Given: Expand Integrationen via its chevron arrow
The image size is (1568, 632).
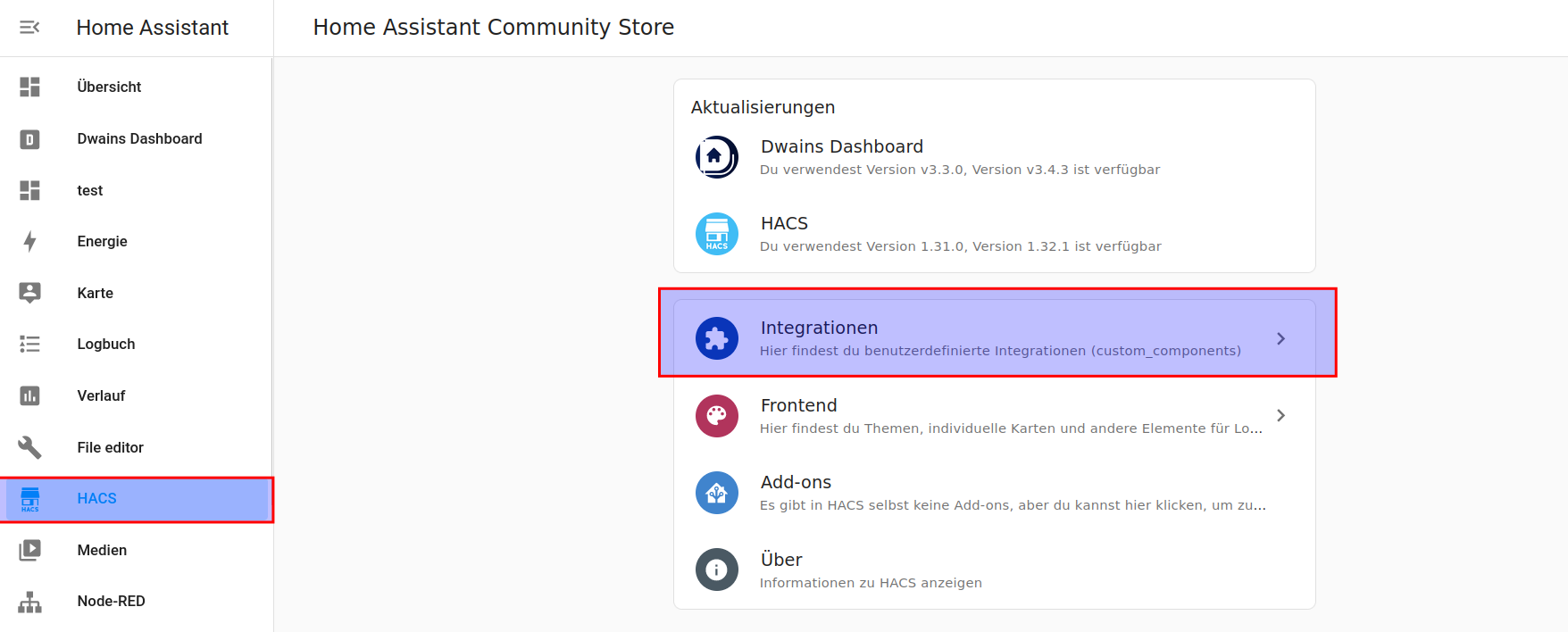Looking at the screenshot, I should [1280, 339].
